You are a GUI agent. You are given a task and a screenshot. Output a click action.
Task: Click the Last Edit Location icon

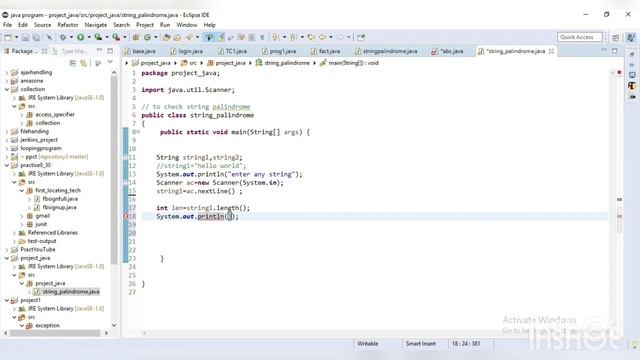pyautogui.click(x=311, y=38)
